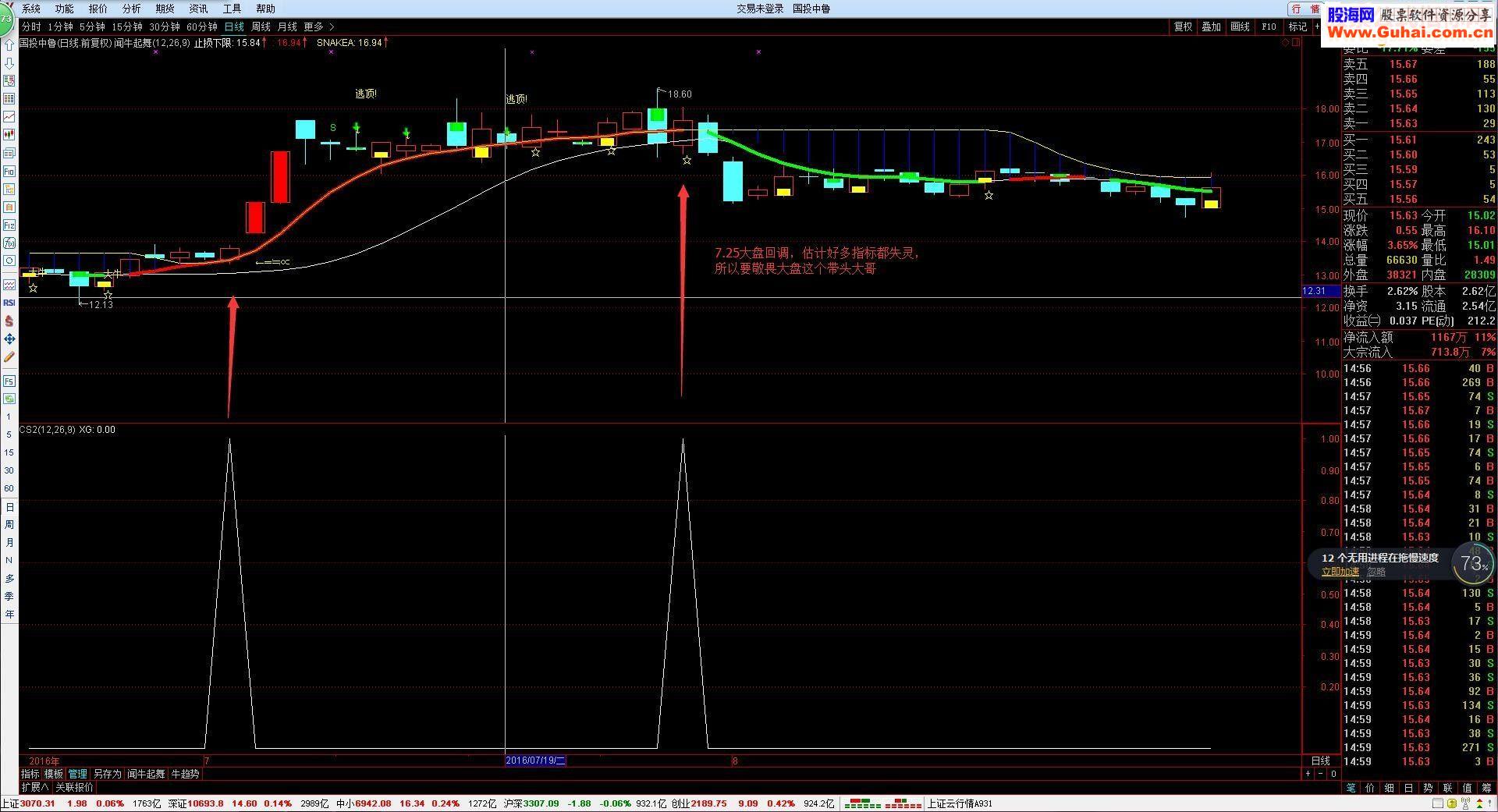Image resolution: width=1498 pixels, height=812 pixels.
Task: Switch to 5分钟 period tab
Action: pyautogui.click(x=92, y=27)
